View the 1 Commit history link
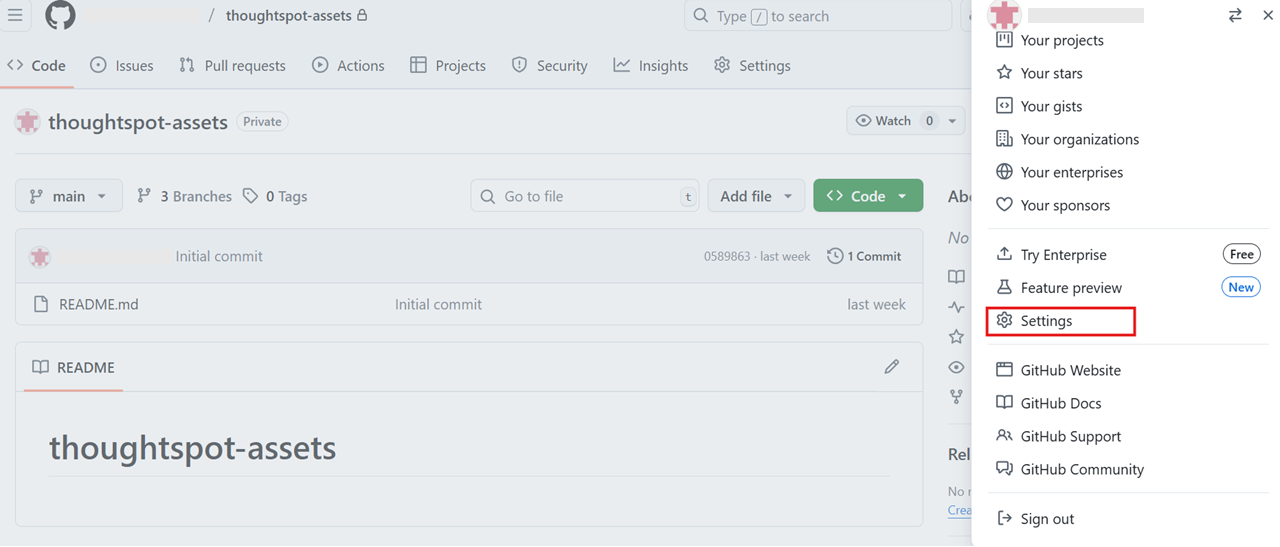This screenshot has width=1280, height=547. (x=864, y=256)
